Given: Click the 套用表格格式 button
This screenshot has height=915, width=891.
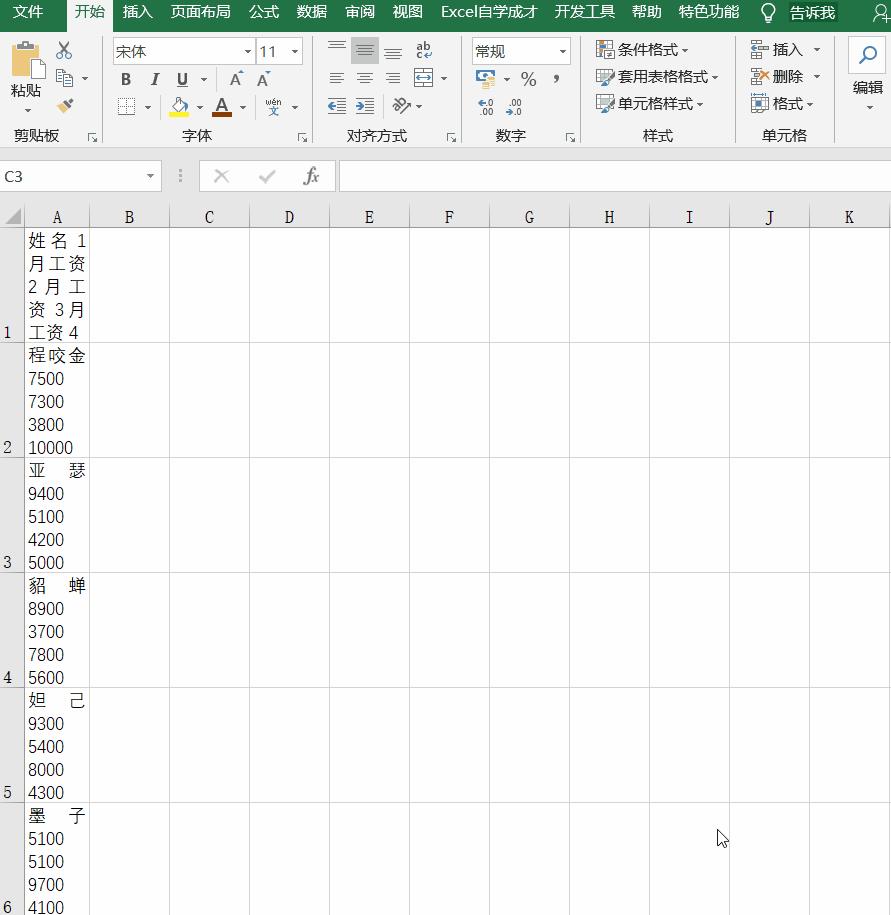Looking at the screenshot, I should 660,77.
